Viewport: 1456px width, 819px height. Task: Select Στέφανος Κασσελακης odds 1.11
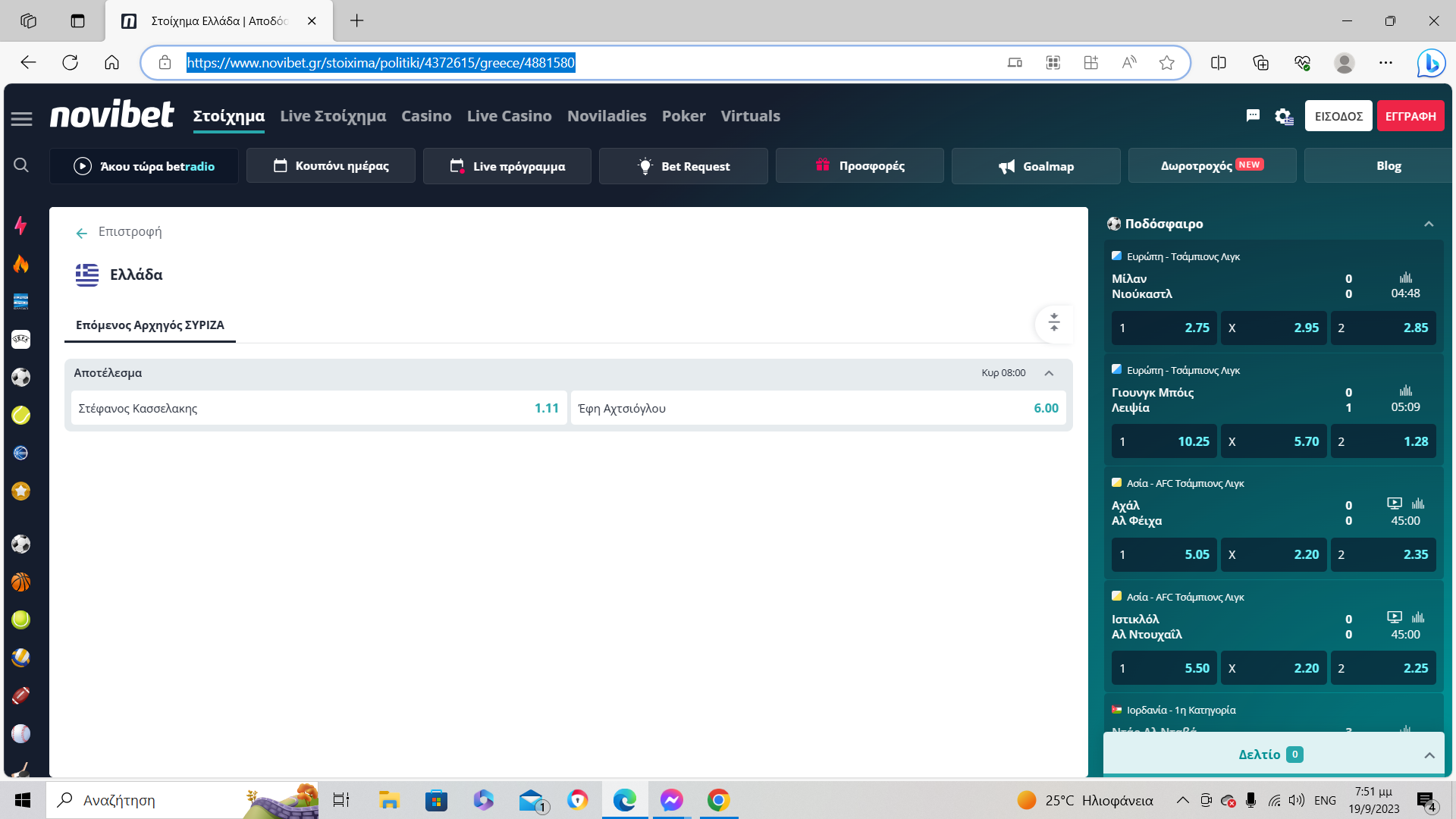point(318,408)
